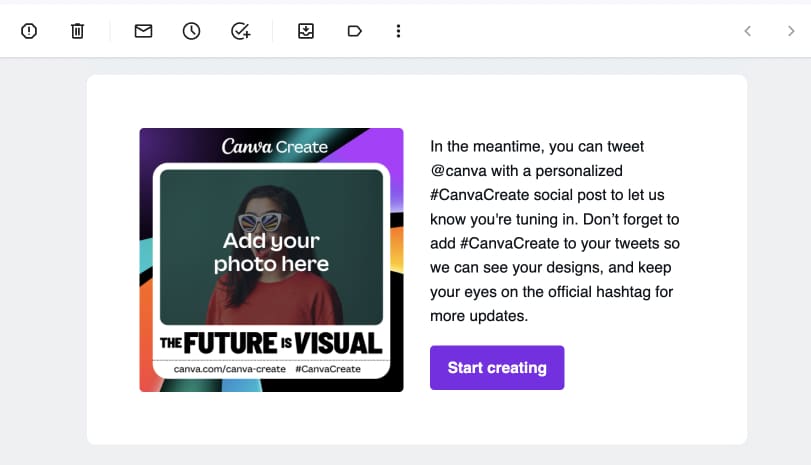Click the 'Add your photo here' placeholder
Screen dimensions: 811x465
coord(272,252)
